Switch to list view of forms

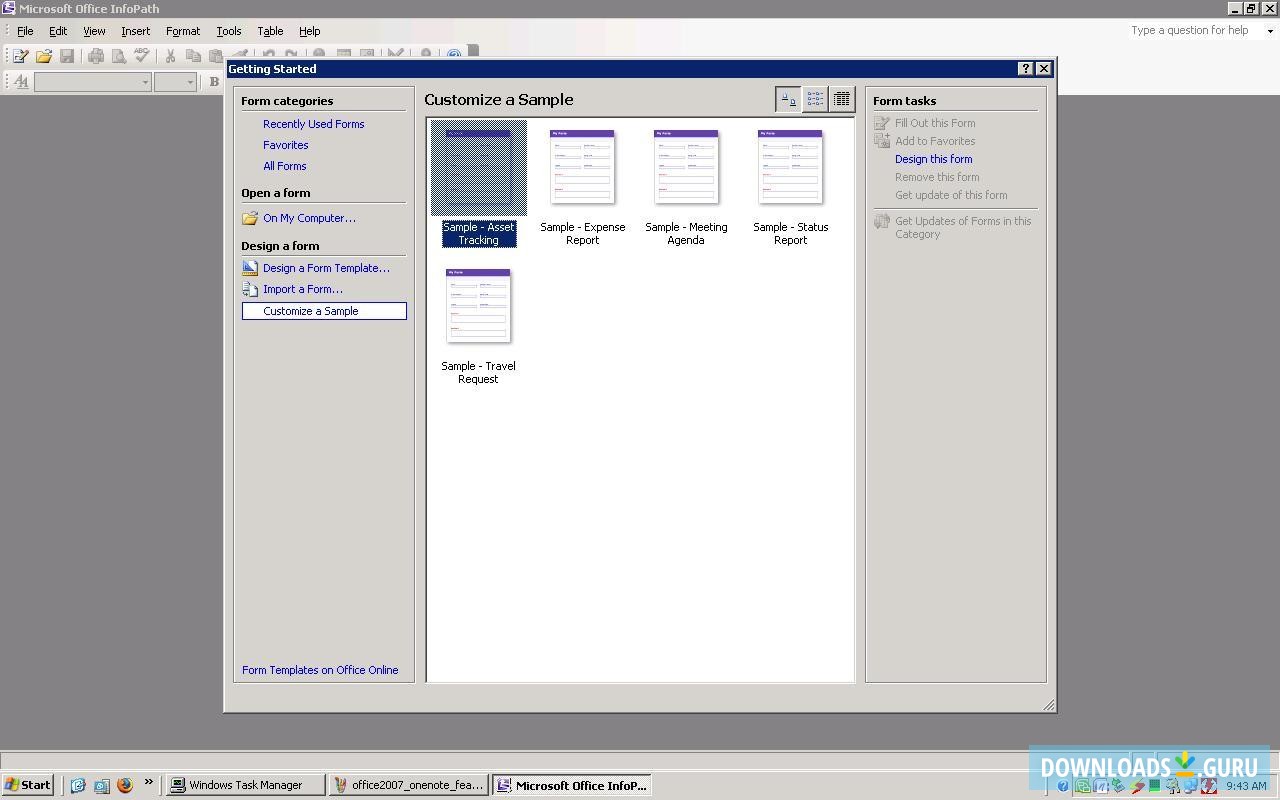815,99
